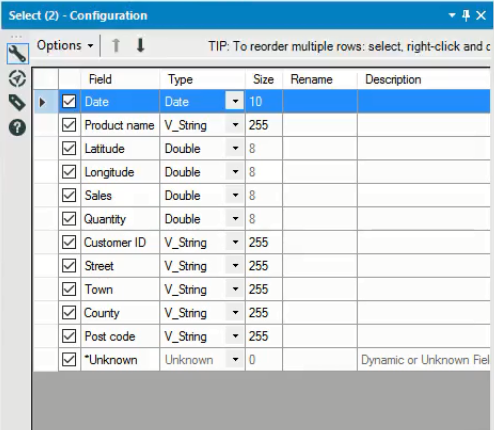The height and width of the screenshot is (430, 494).
Task: Select the Customer ID field cell
Action: point(120,242)
